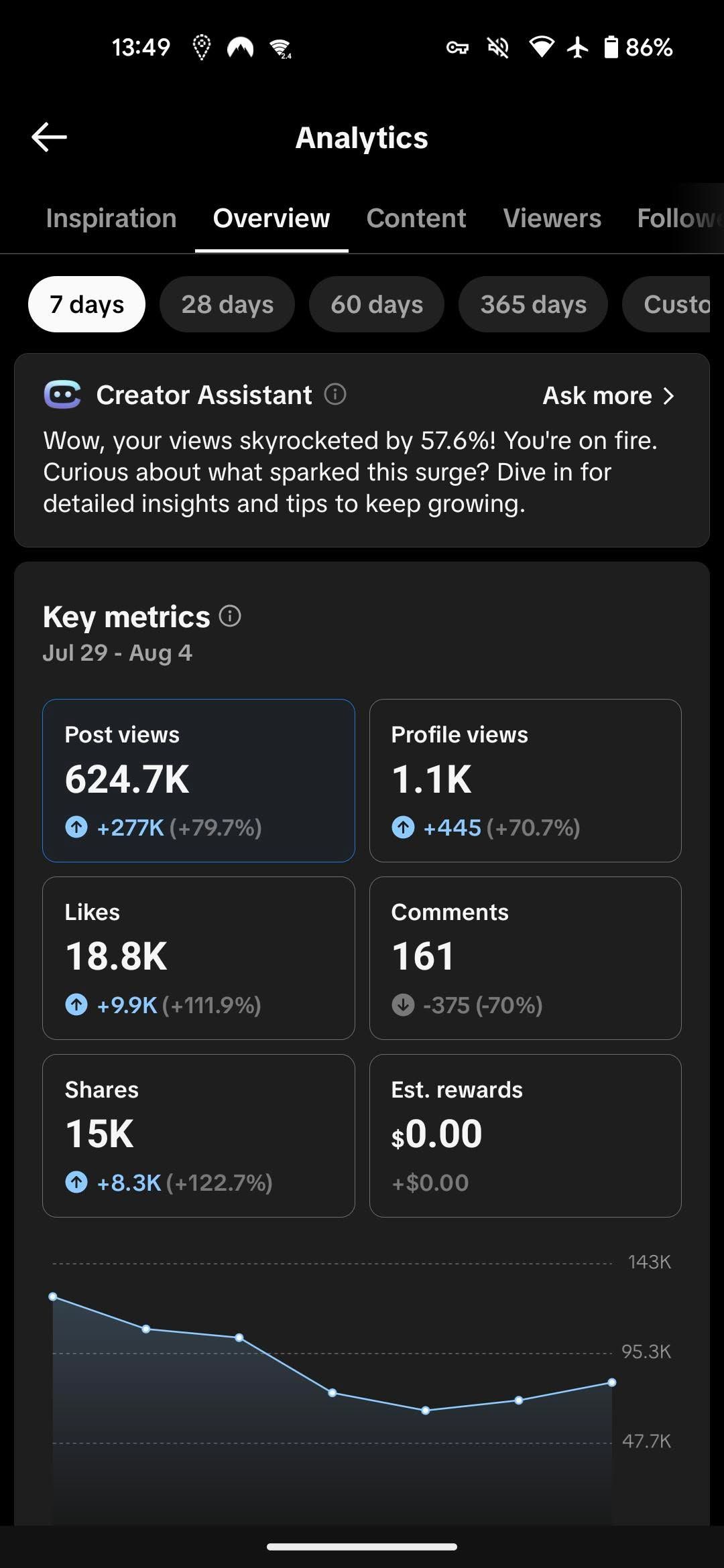Tap the Creator Assistant robot icon

click(62, 394)
